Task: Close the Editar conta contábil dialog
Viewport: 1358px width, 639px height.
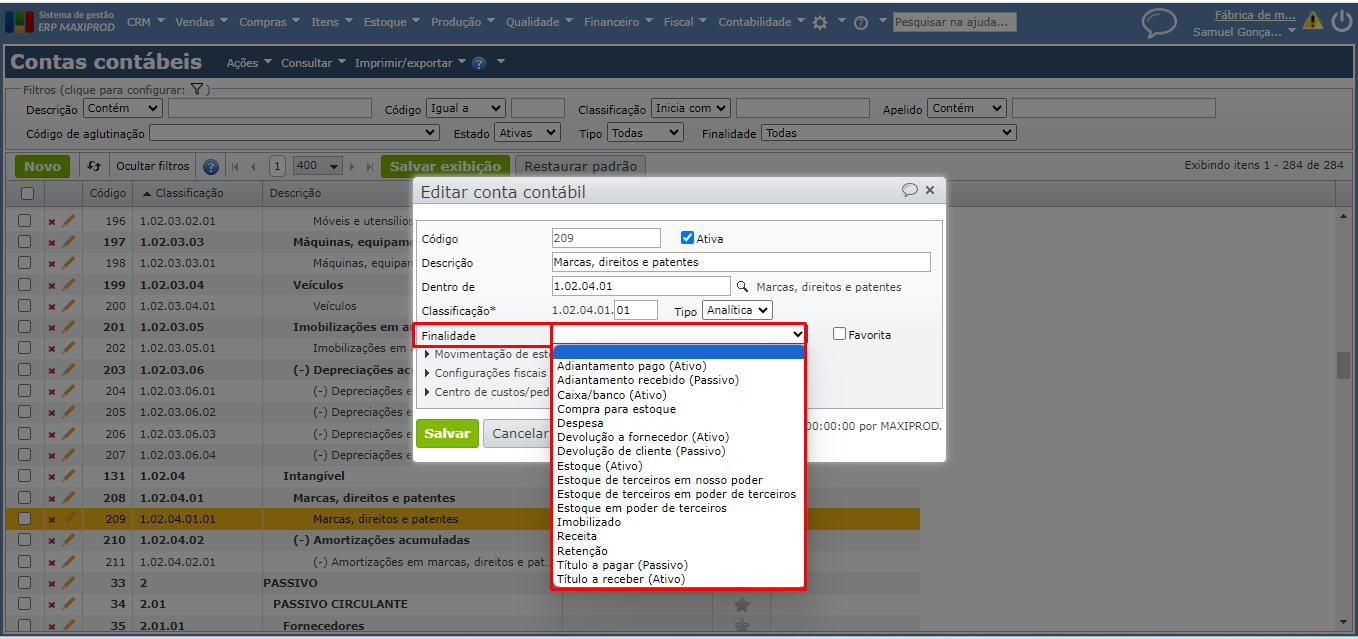Action: (x=930, y=190)
